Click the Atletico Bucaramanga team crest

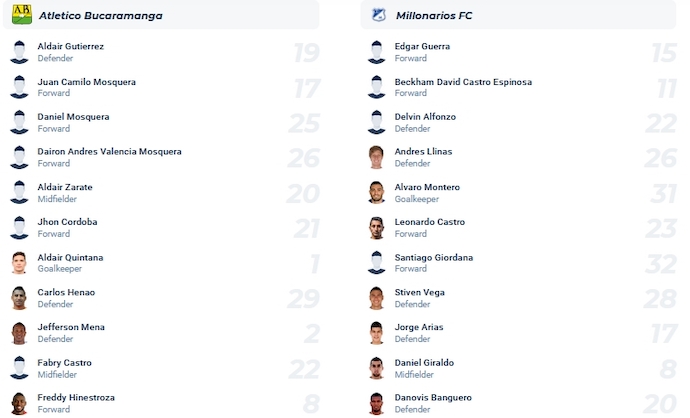[20, 15]
